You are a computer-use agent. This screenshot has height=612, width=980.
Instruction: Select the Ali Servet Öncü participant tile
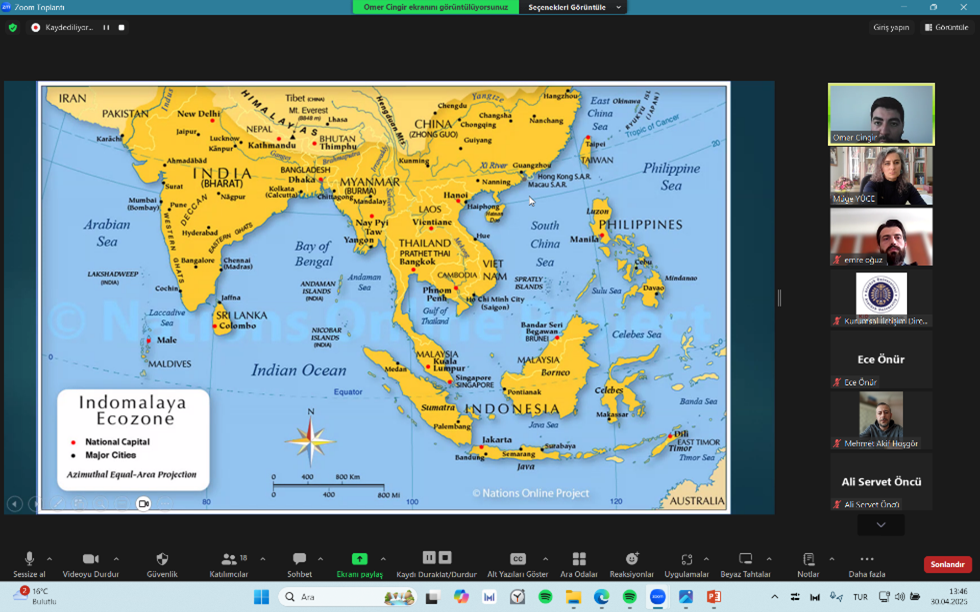click(881, 482)
